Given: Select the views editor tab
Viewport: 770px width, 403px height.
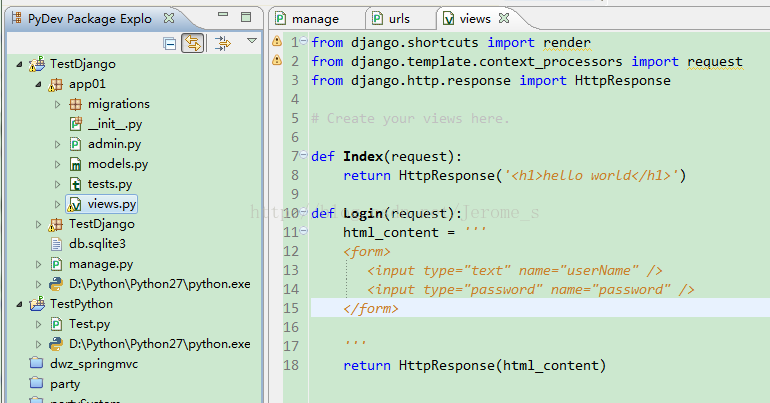Looking at the screenshot, I should coord(475,19).
